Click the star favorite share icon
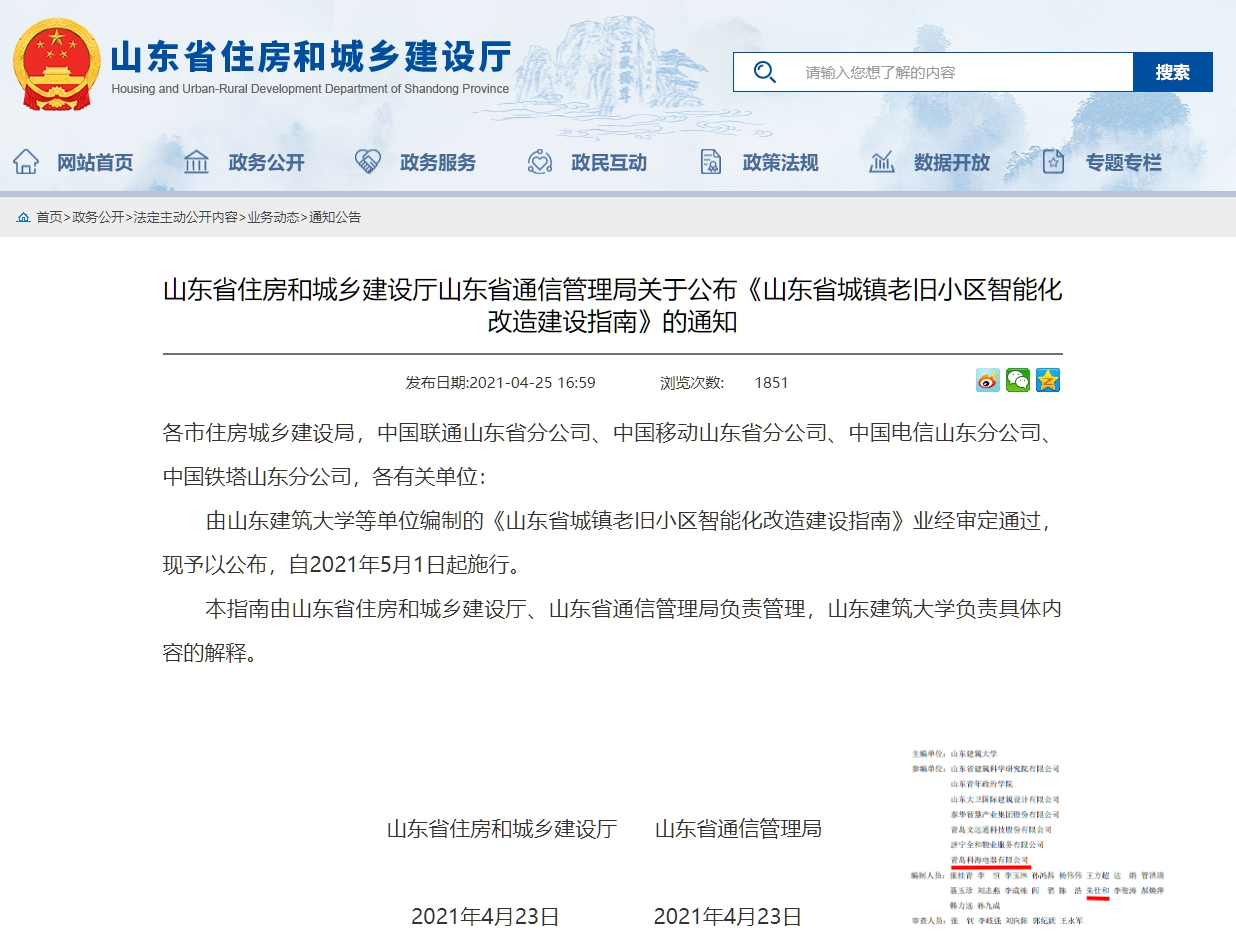 (1048, 381)
